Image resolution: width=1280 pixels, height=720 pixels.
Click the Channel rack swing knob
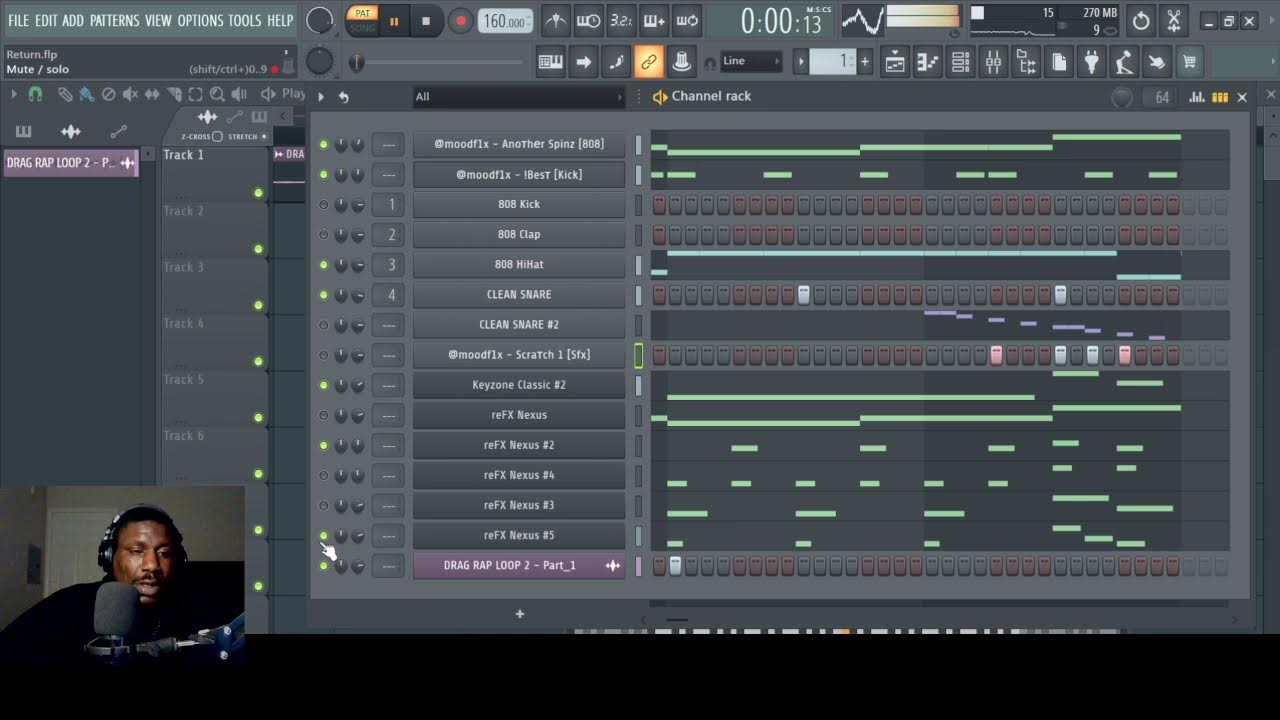(x=1122, y=97)
